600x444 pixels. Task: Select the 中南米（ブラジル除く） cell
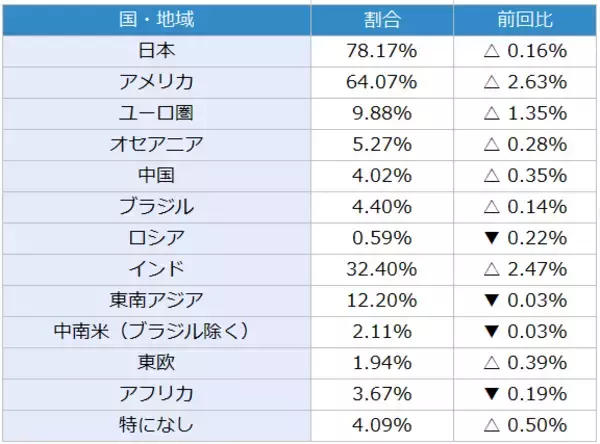(x=156, y=331)
